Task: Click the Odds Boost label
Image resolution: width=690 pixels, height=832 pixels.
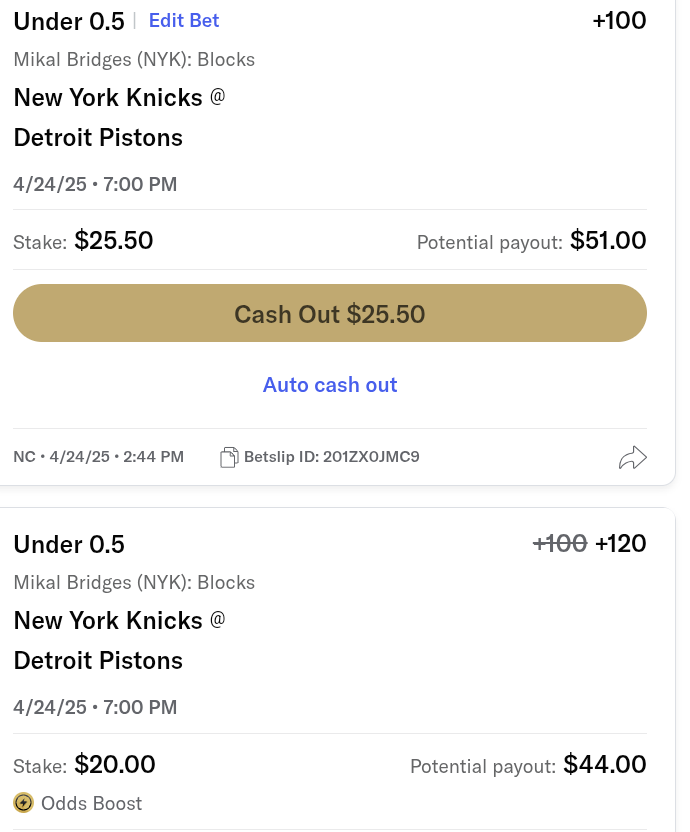Action: tap(92, 803)
